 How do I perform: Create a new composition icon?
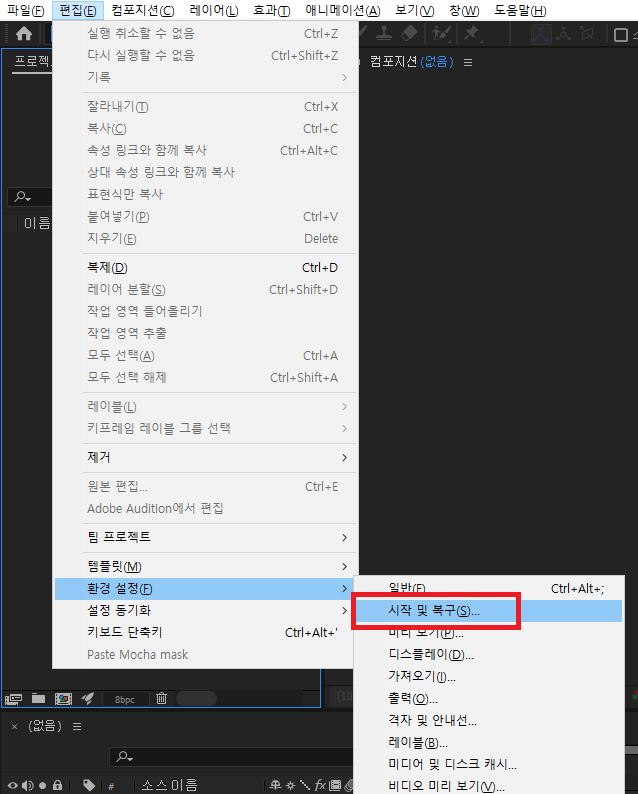[x=63, y=699]
